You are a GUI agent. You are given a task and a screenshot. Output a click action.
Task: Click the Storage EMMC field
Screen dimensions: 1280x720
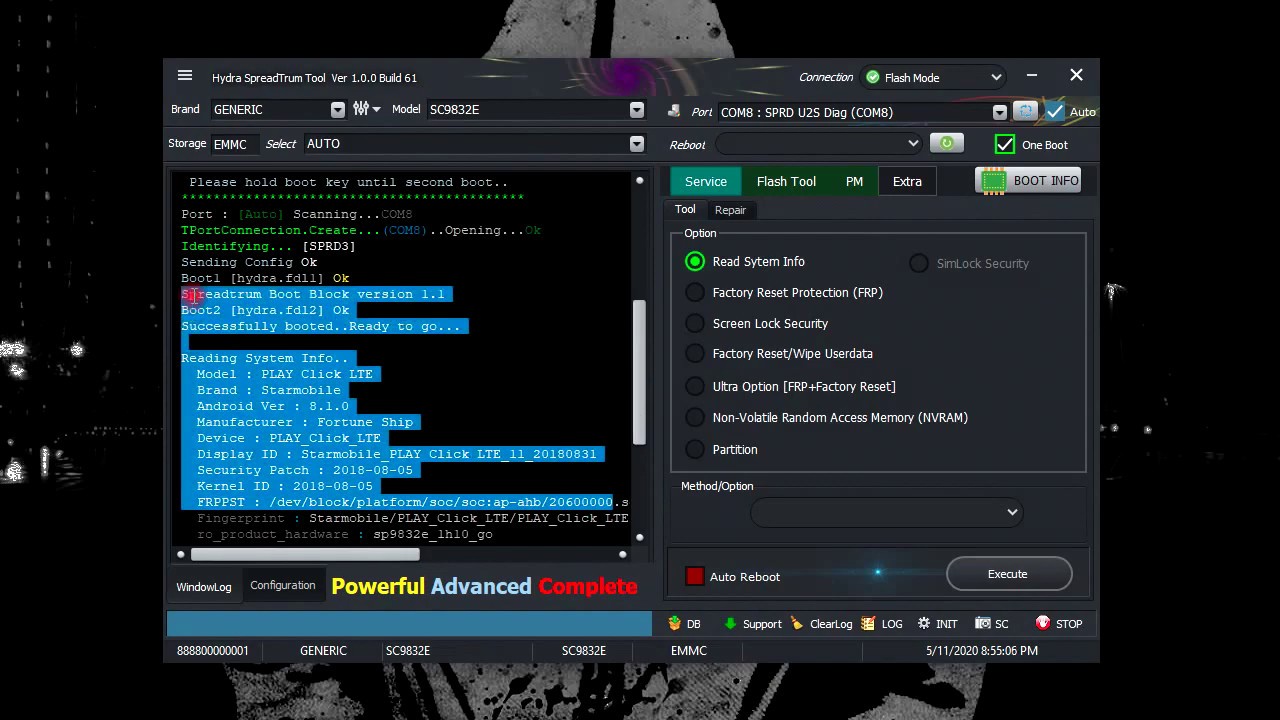[x=235, y=144]
